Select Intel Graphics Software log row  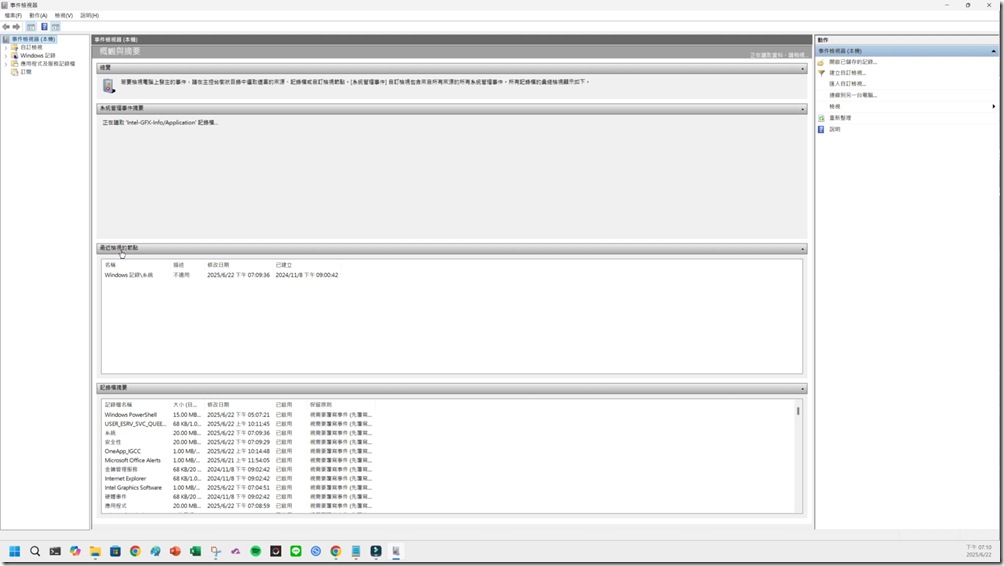[238, 488]
